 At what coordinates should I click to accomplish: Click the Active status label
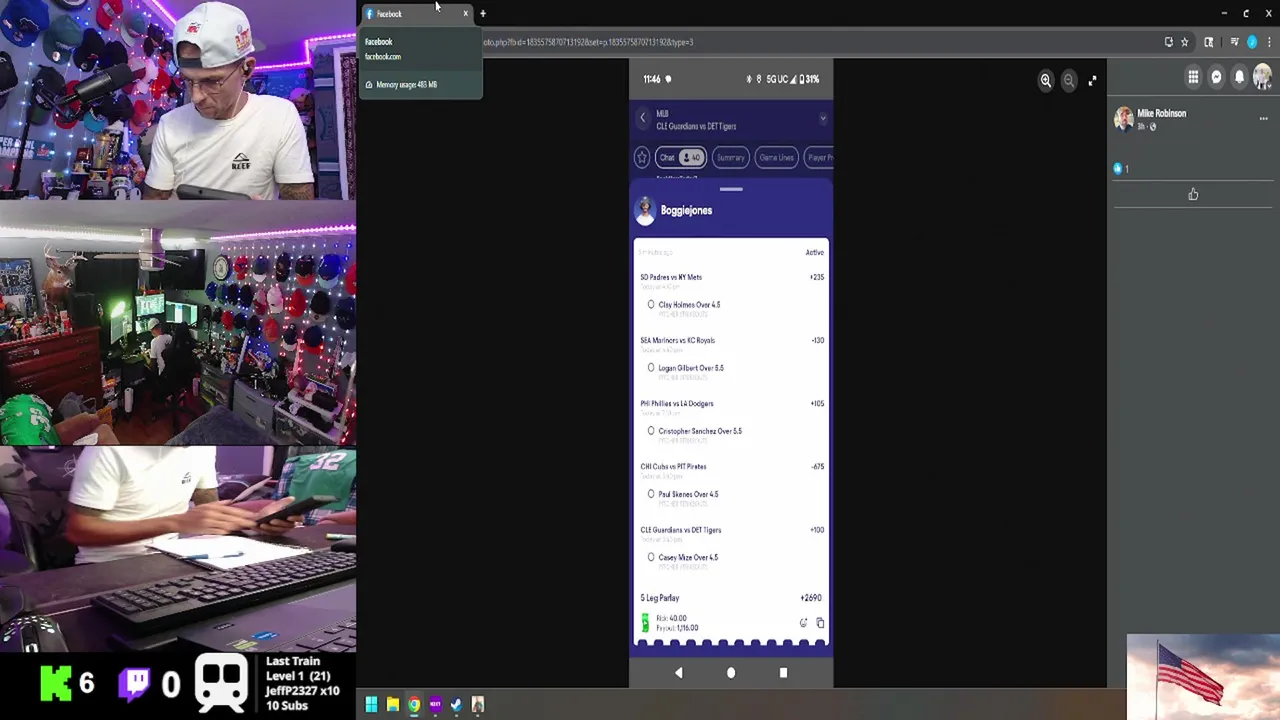click(815, 252)
